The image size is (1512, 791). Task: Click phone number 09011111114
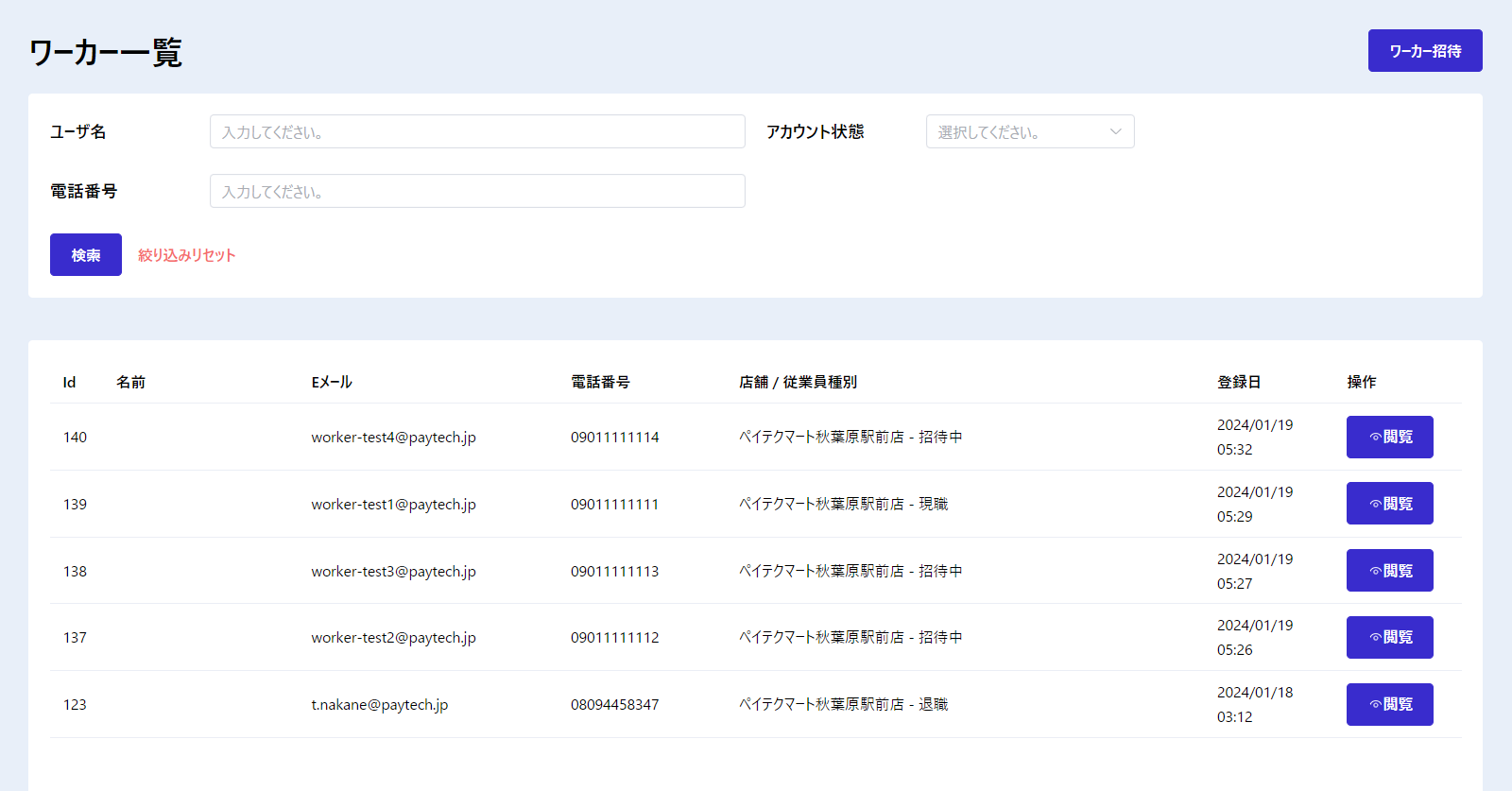(x=615, y=438)
